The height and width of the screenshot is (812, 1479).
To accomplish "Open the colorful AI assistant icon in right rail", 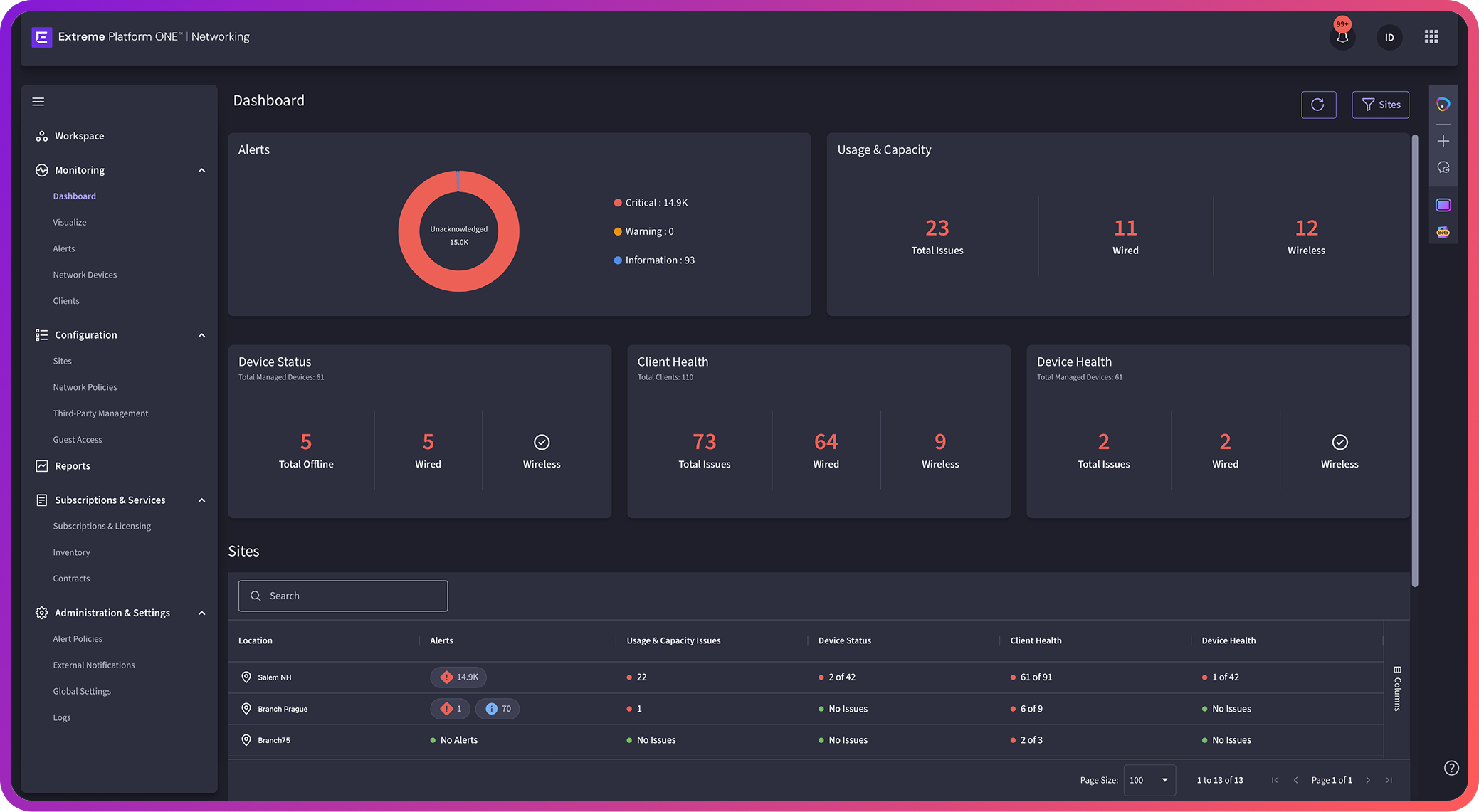I will point(1443,105).
